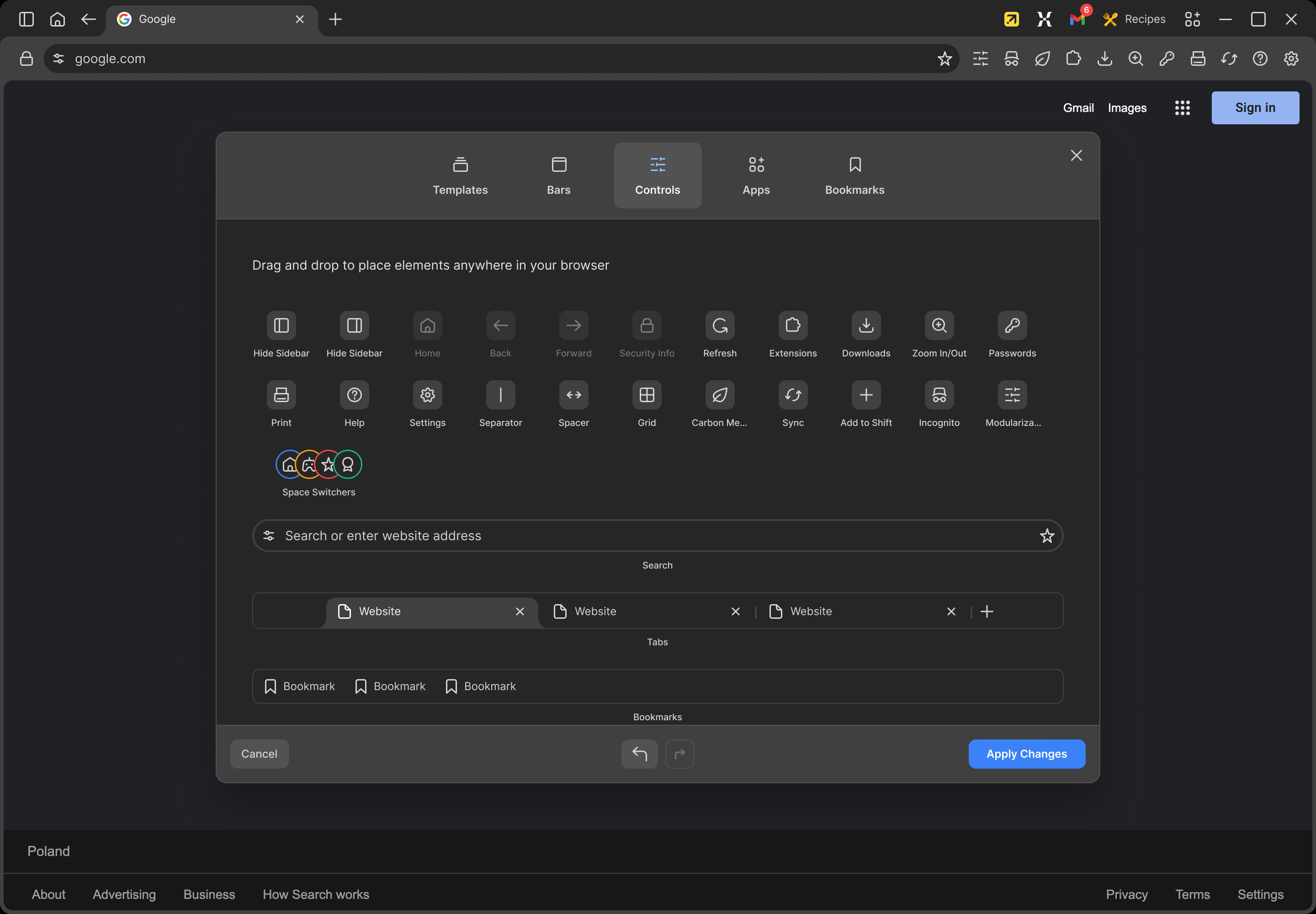Image resolution: width=1316 pixels, height=914 pixels.
Task: Switch to the Templates tab
Action: tap(460, 175)
